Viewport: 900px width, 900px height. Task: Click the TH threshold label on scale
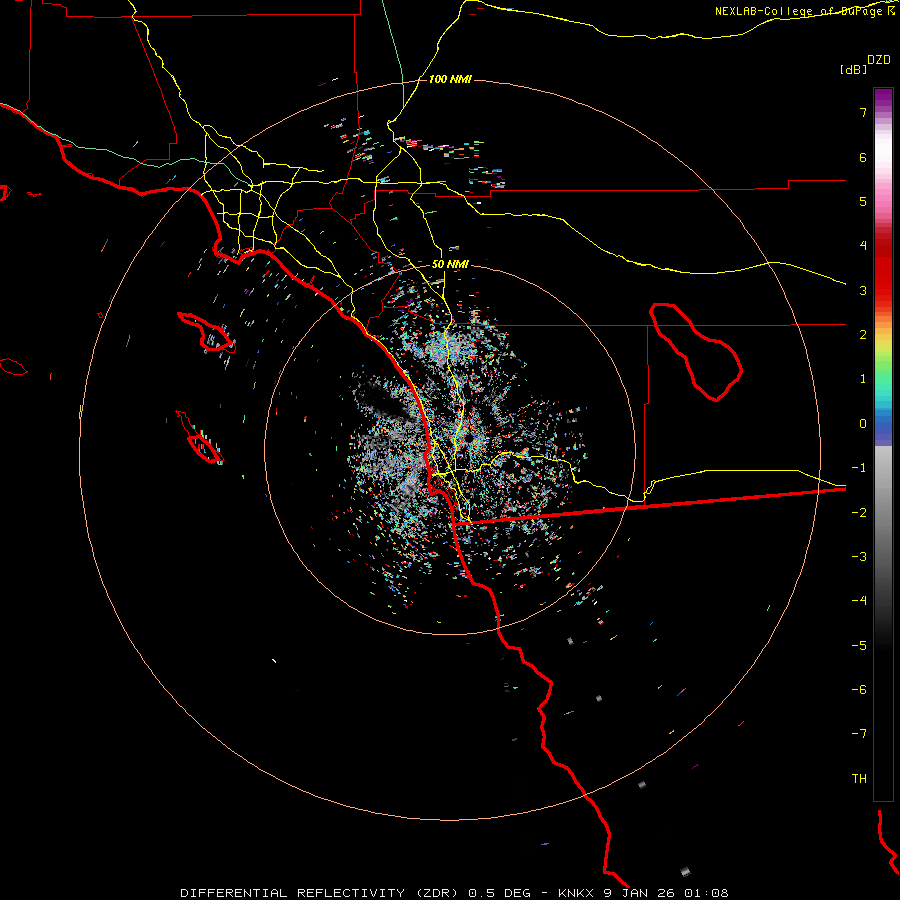coord(859,778)
